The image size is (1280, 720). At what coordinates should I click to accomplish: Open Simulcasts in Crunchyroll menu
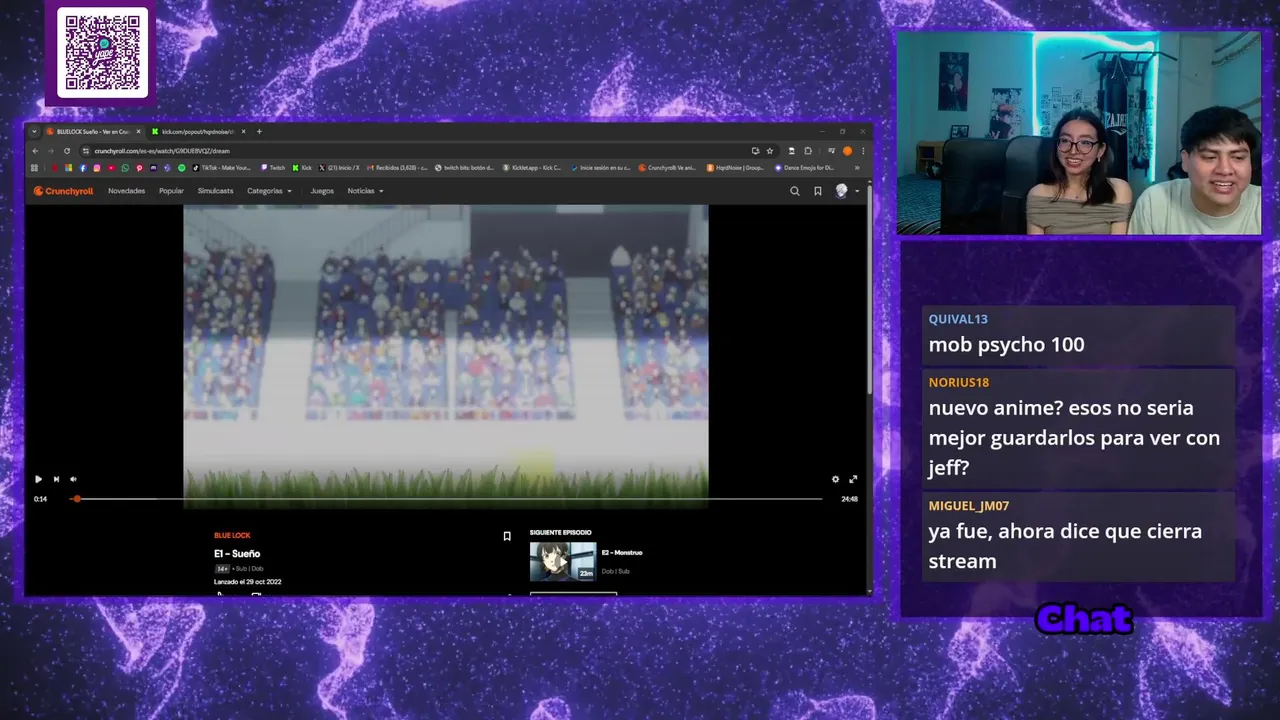pos(215,191)
